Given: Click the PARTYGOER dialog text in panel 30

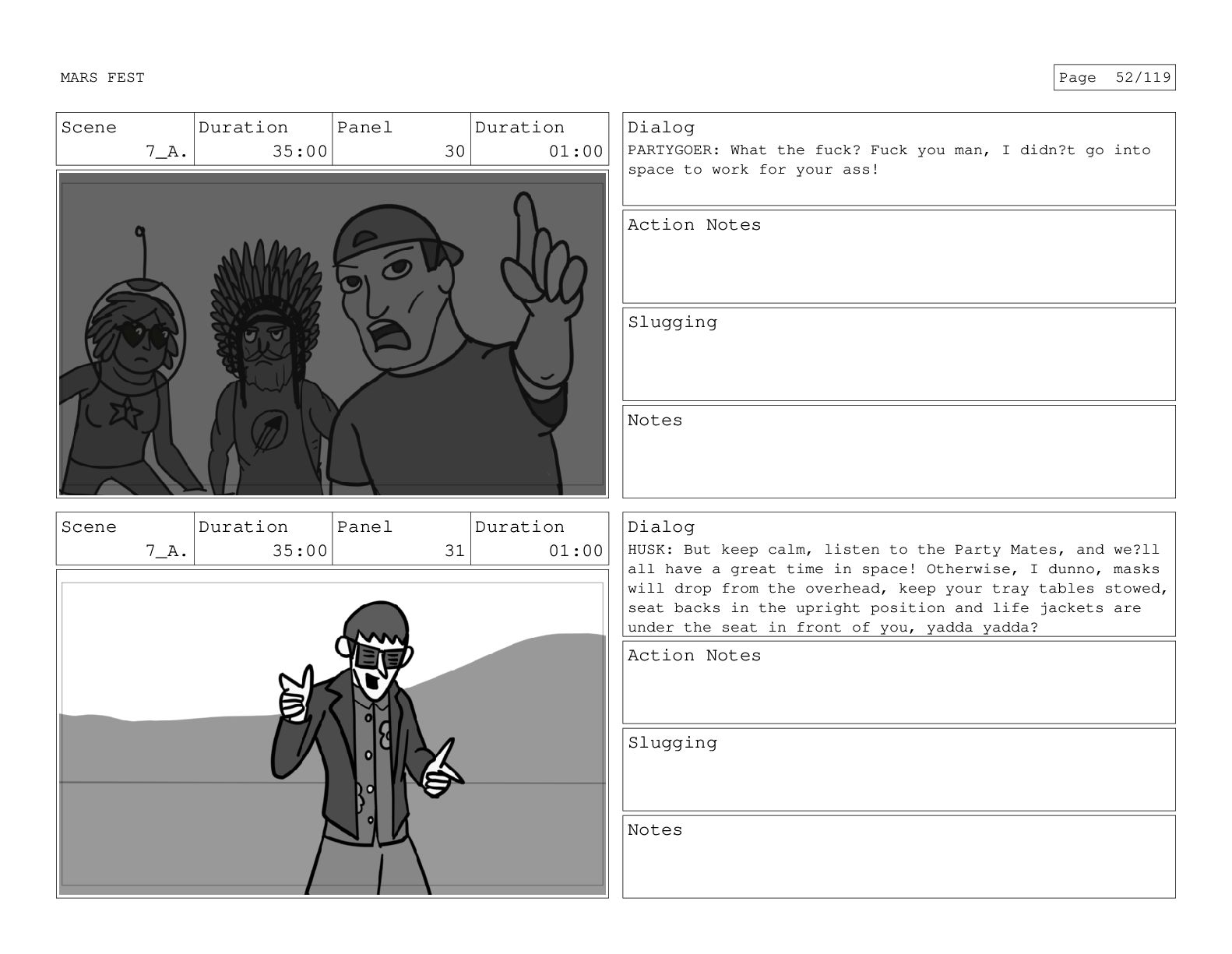Looking at the screenshot, I should click(889, 160).
